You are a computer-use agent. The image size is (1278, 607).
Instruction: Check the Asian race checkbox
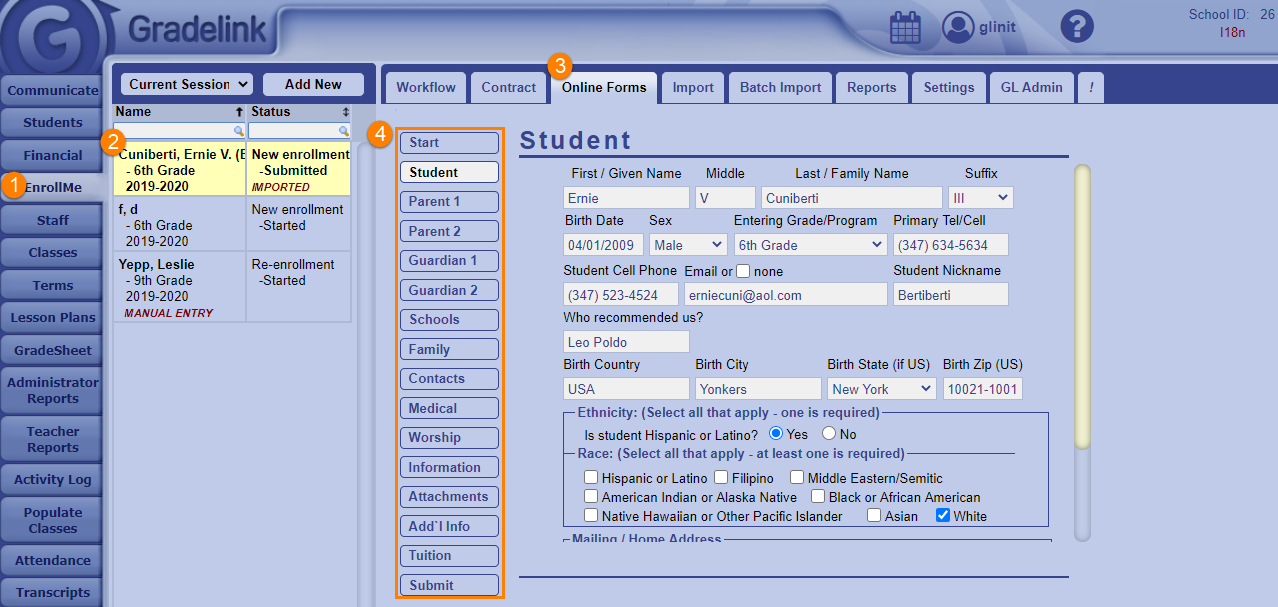coord(874,516)
